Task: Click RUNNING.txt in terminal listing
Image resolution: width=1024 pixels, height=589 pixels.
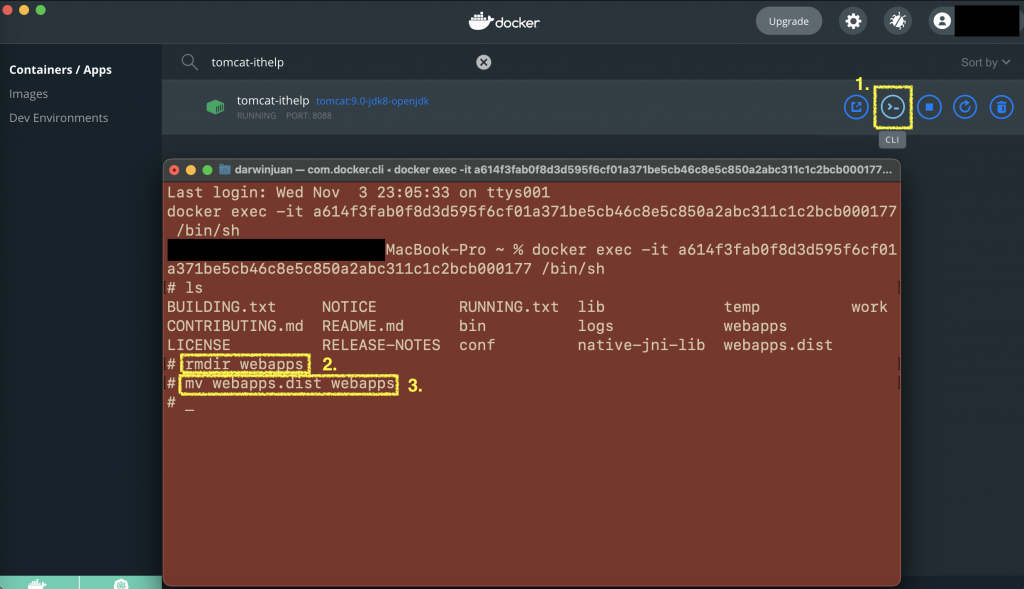Action: [x=509, y=307]
